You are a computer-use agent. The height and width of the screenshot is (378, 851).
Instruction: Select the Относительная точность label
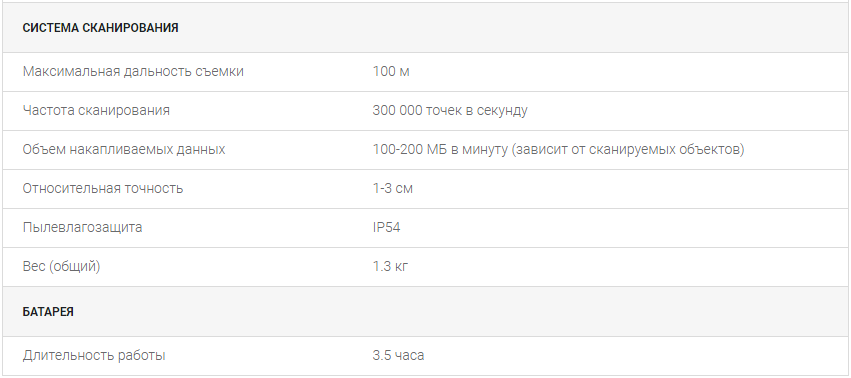(x=103, y=188)
